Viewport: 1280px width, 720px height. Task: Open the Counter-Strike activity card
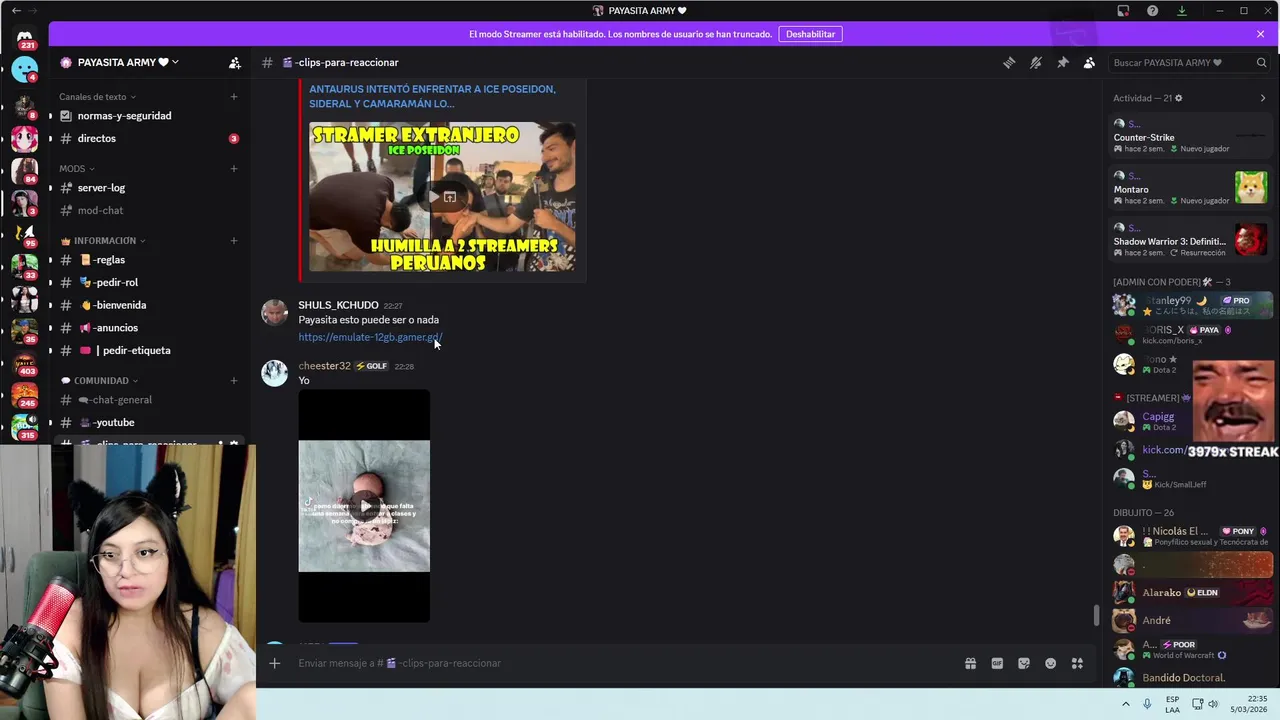(x=1190, y=136)
